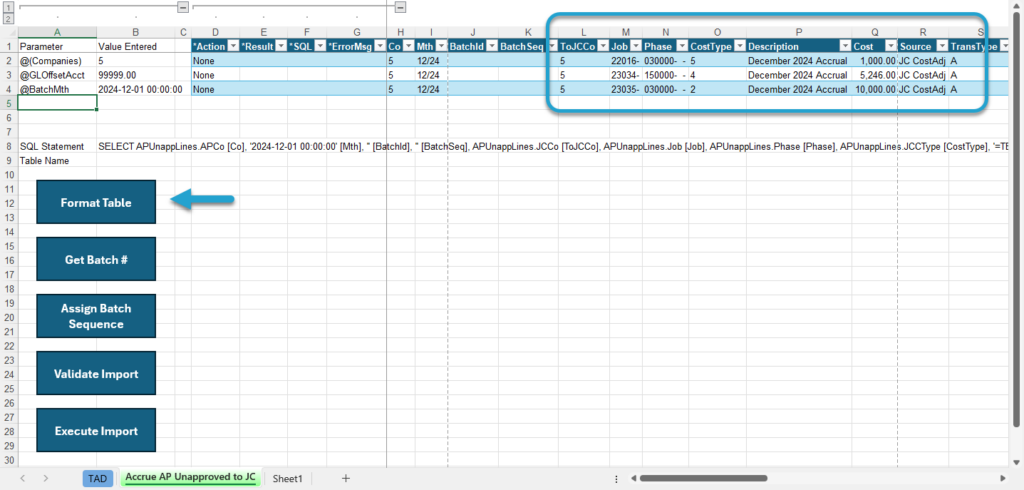This screenshot has width=1024, height=490.
Task: Select the Cost cell 10,000.00
Action: pyautogui.click(x=874, y=89)
